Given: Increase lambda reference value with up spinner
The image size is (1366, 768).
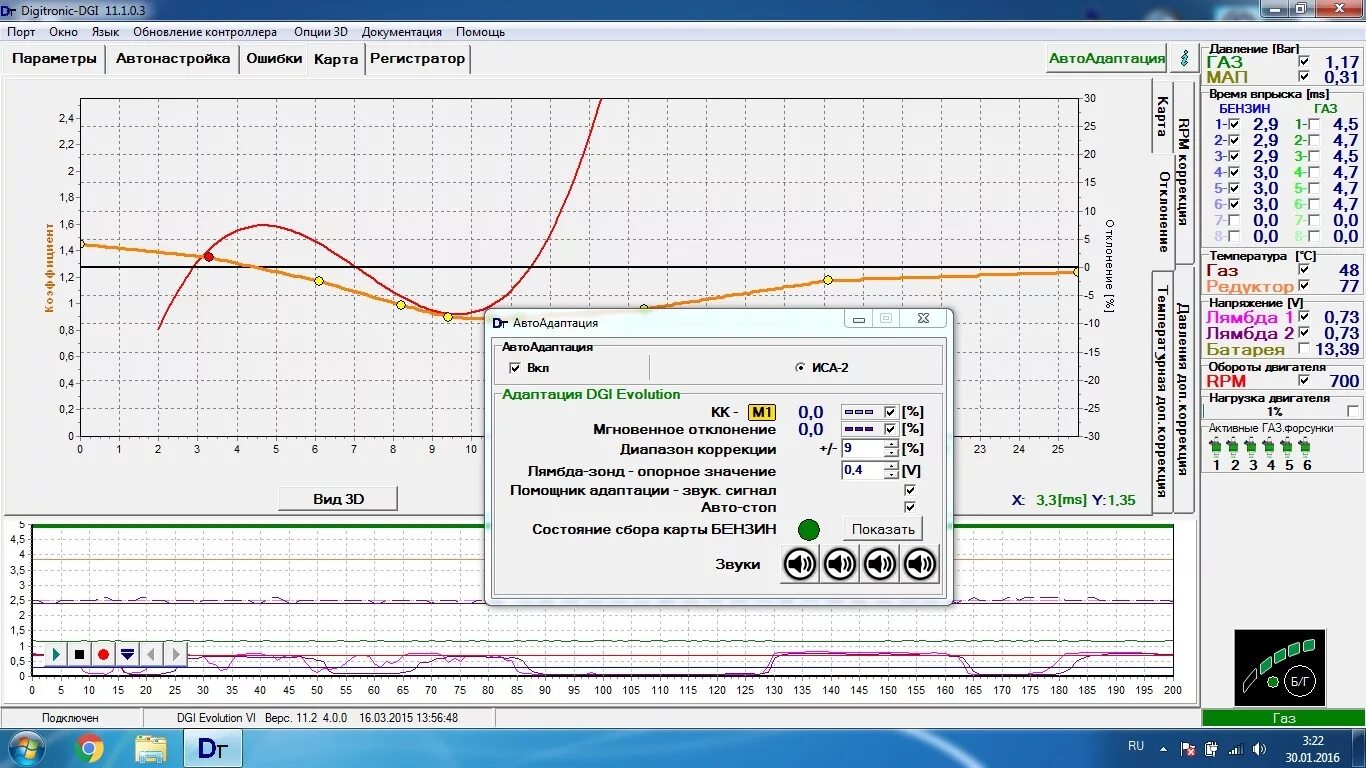Looking at the screenshot, I should [891, 465].
